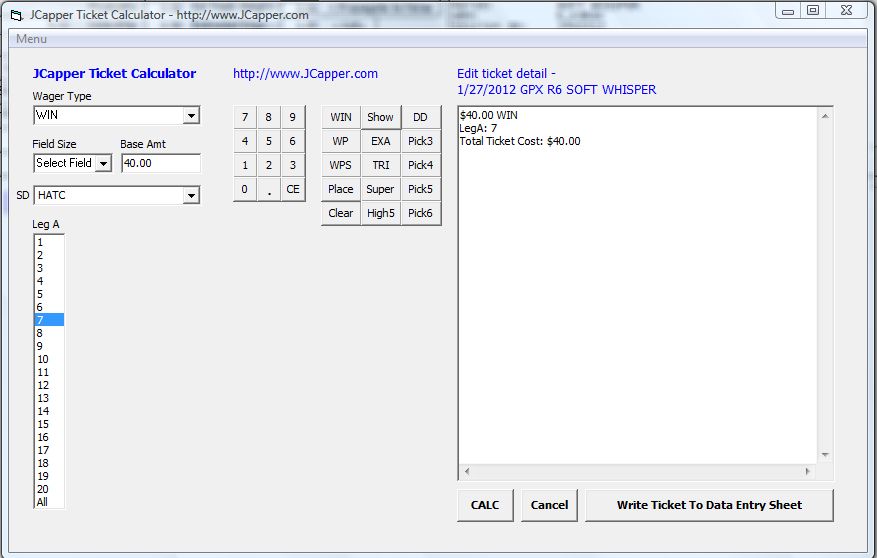Image resolution: width=877 pixels, height=558 pixels.
Task: Select the Show wager button
Action: (380, 117)
